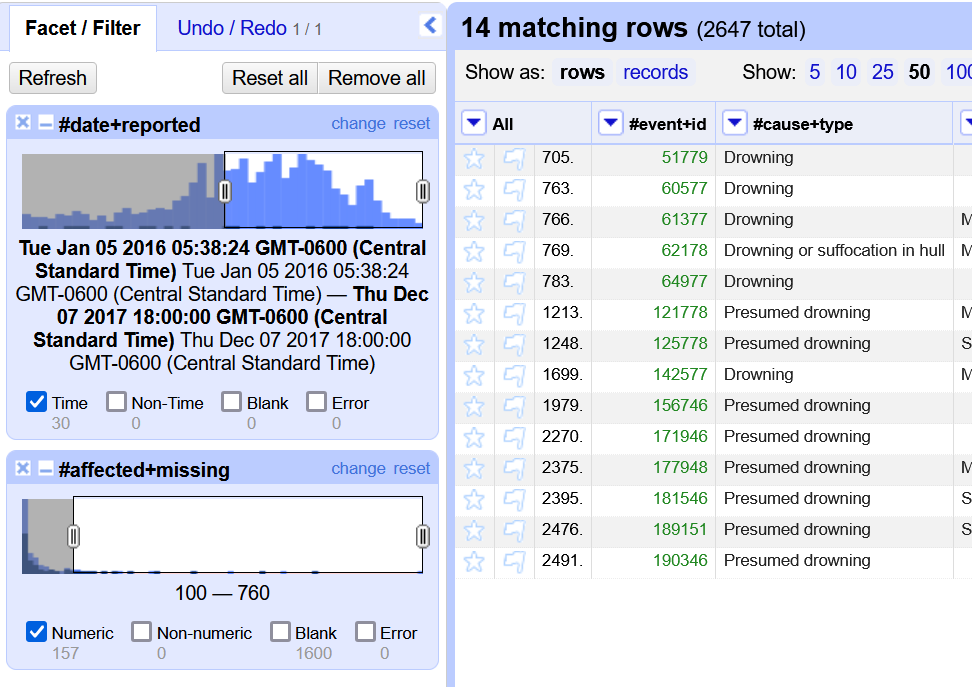
Task: Flag row 2491 with event id 190346
Action: [x=514, y=561]
